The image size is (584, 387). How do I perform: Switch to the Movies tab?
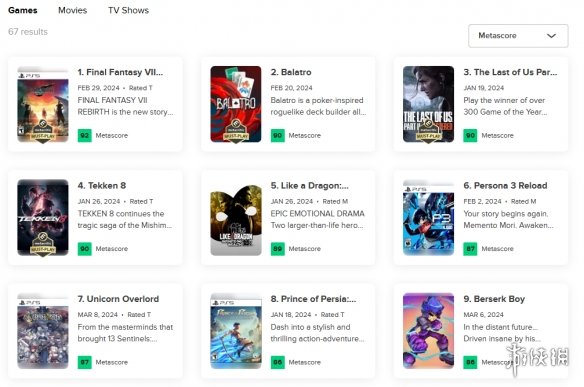(73, 10)
